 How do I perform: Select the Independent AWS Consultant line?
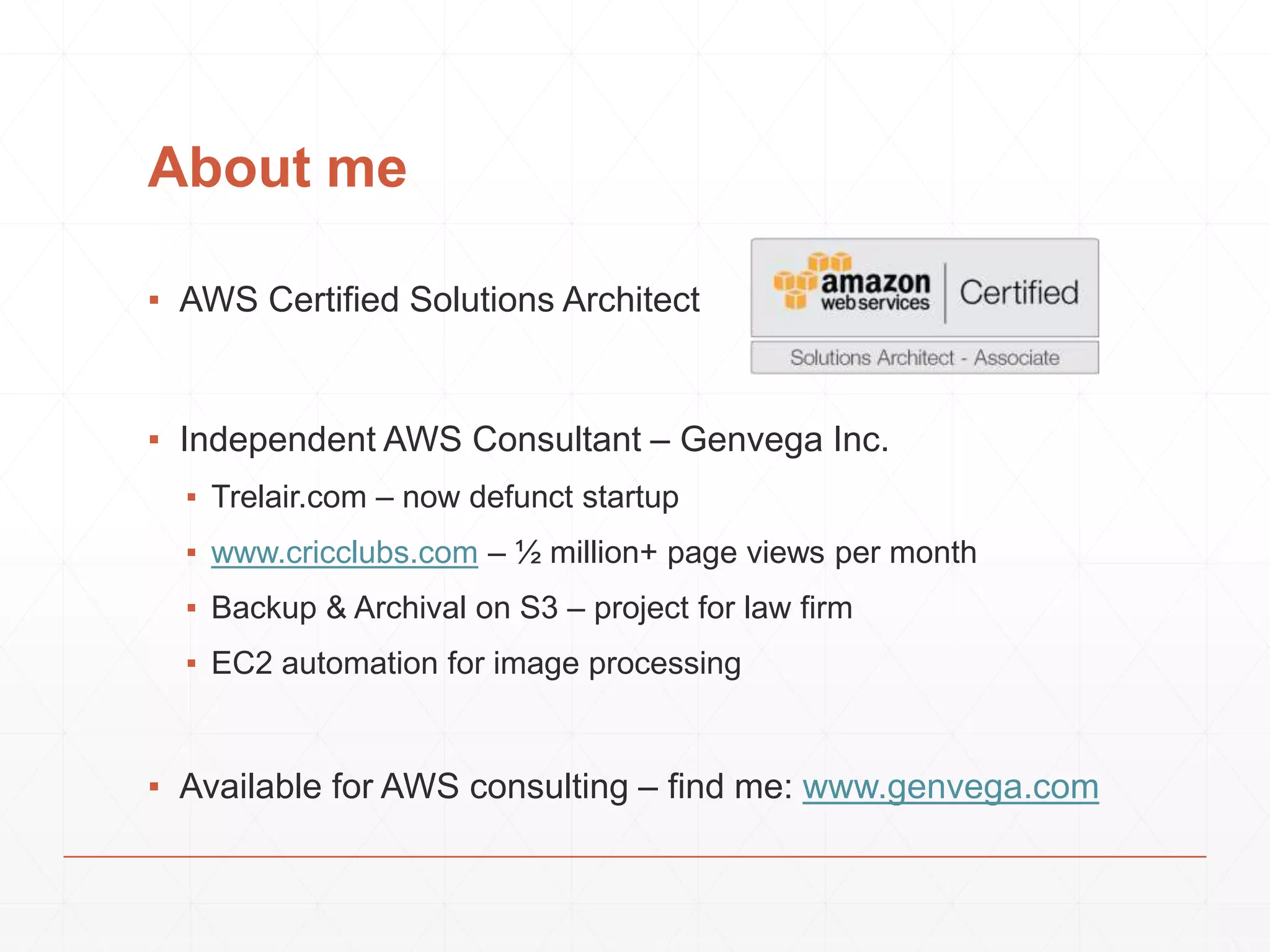pos(533,439)
